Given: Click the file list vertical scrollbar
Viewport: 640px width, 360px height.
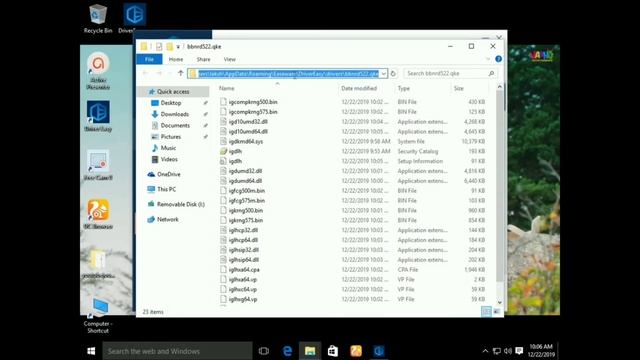Looking at the screenshot, I should click(500, 186).
